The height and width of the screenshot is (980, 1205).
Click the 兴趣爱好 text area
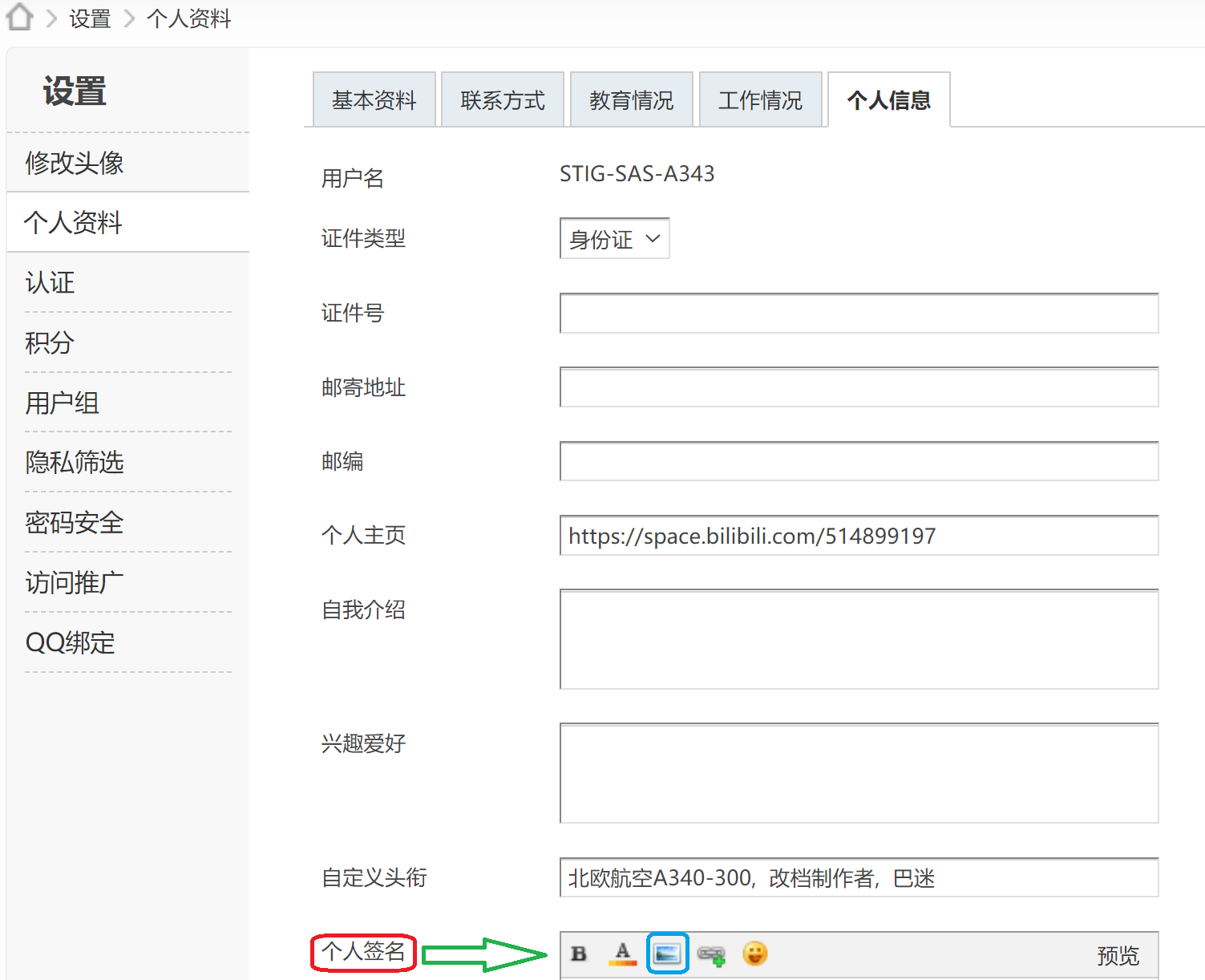(x=859, y=773)
